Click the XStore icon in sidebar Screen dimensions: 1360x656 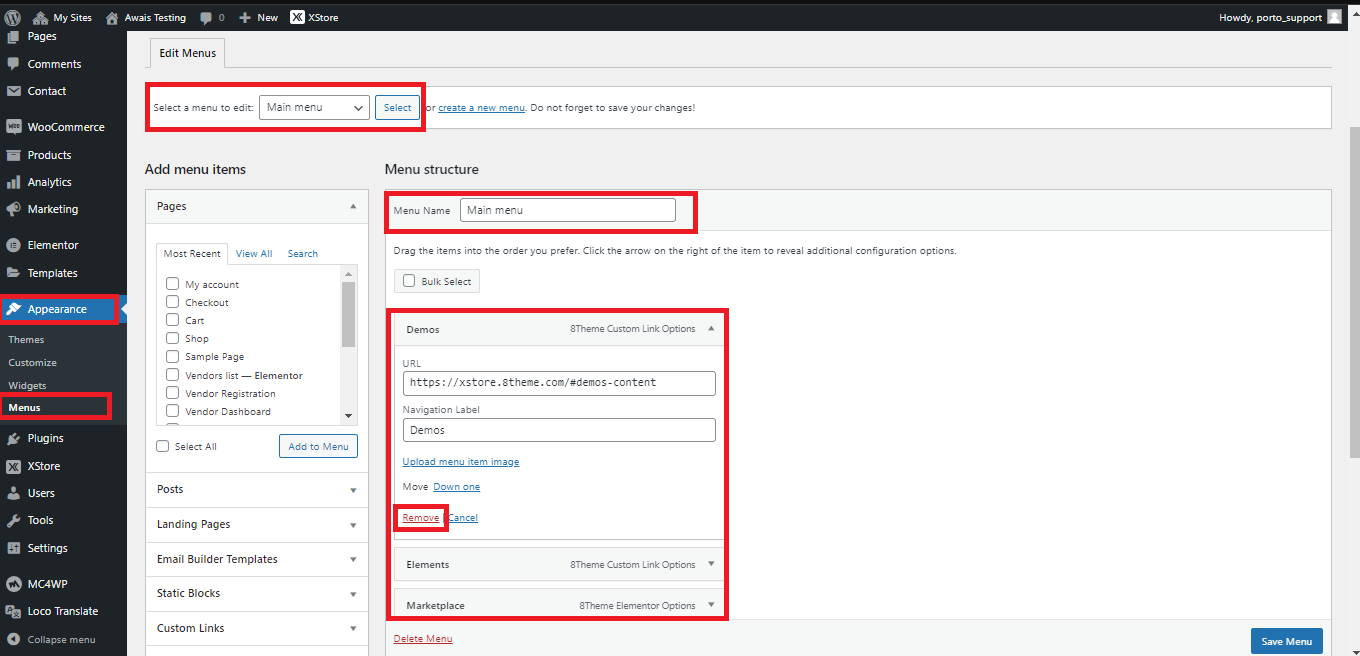coord(13,466)
